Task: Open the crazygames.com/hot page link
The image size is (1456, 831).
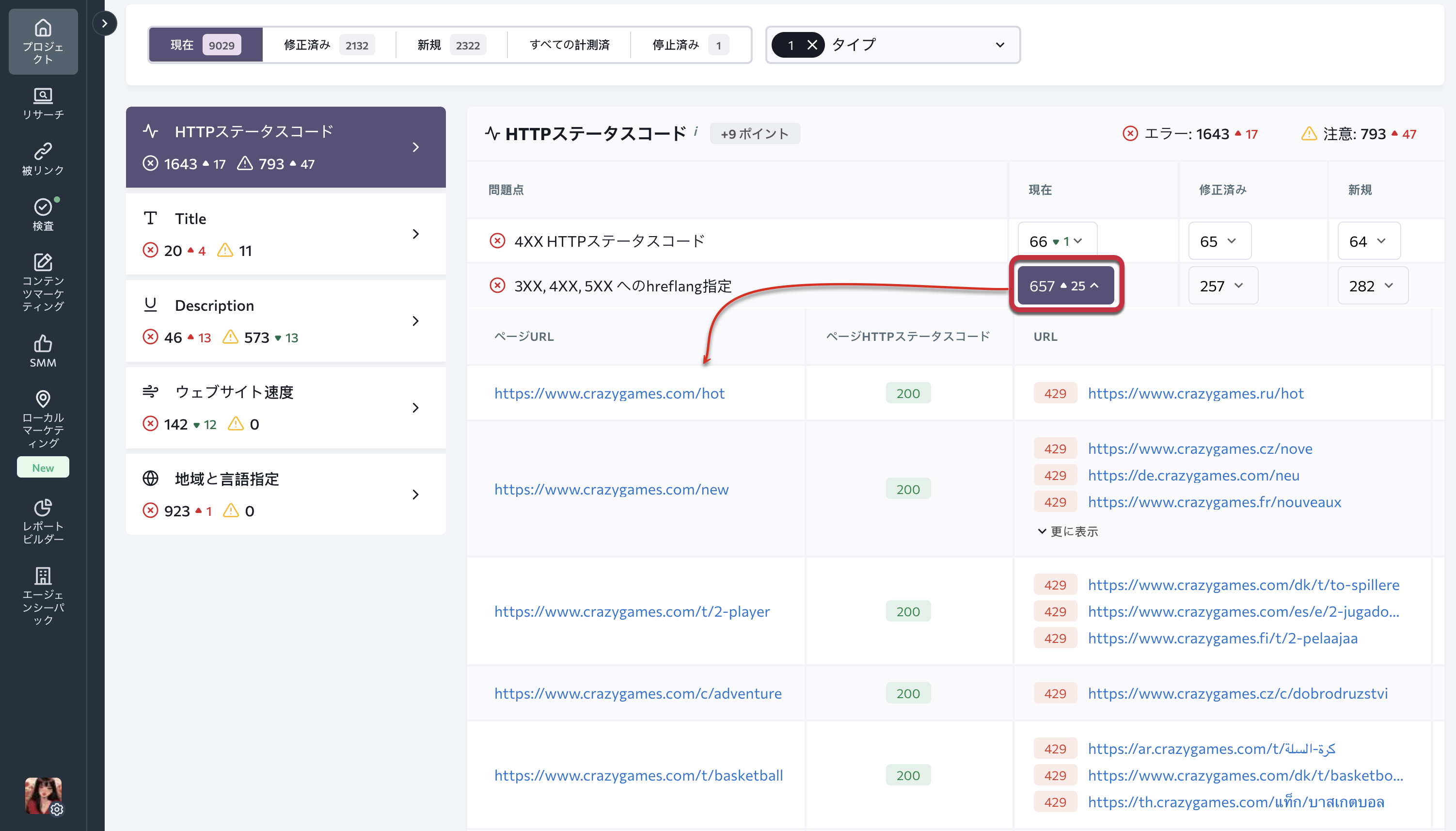Action: [609, 393]
